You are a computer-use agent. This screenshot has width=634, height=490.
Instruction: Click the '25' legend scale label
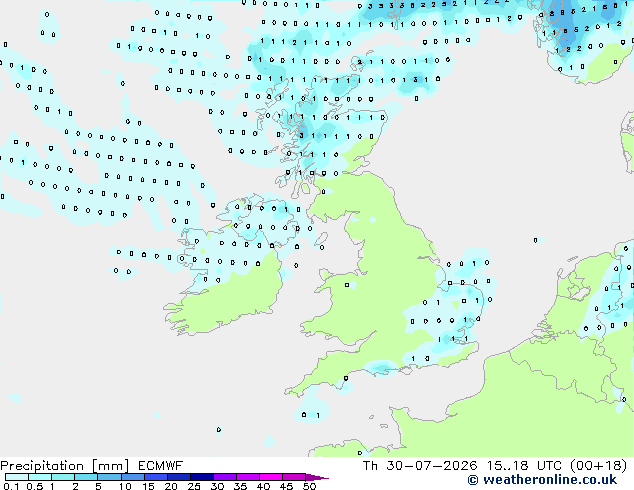tap(194, 486)
